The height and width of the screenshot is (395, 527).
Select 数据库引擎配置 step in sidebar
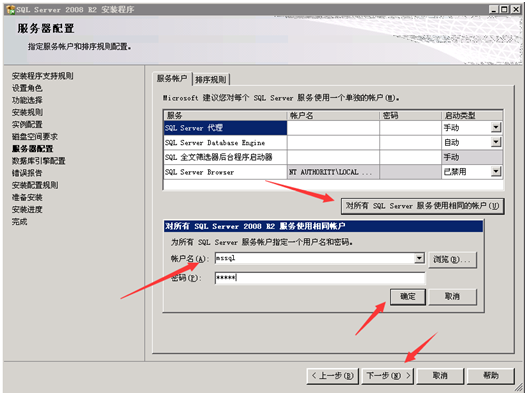[x=38, y=161]
